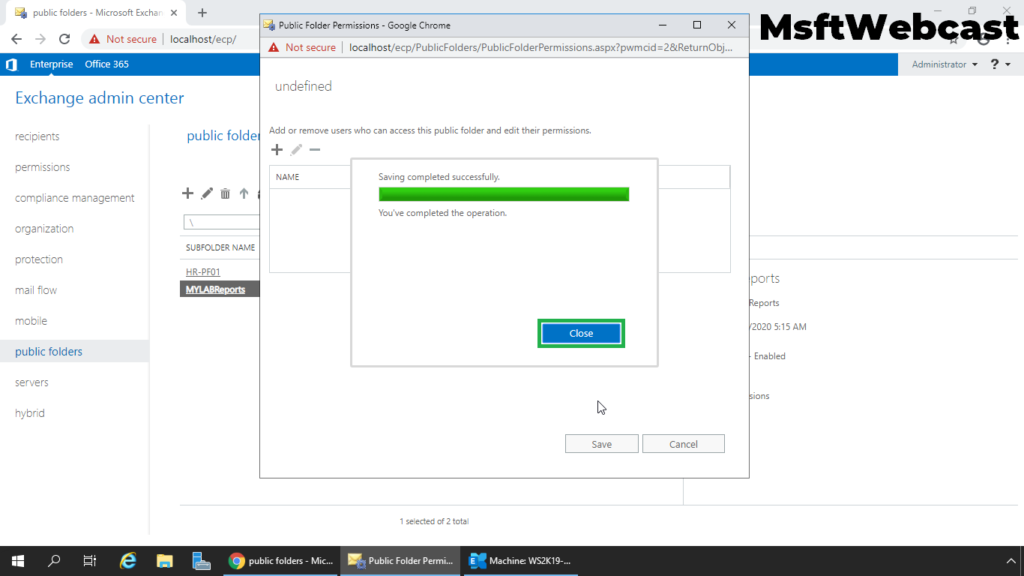Go to parent folder with up arrow icon
This screenshot has height=576, width=1024.
click(244, 193)
